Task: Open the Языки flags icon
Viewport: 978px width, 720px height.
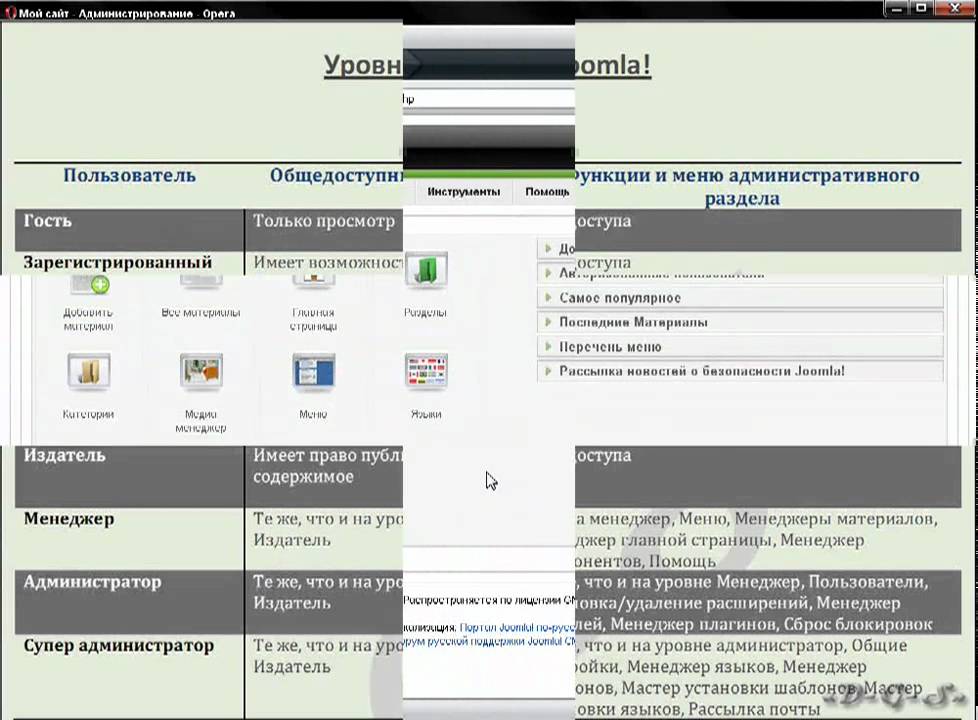Action: 426,371
